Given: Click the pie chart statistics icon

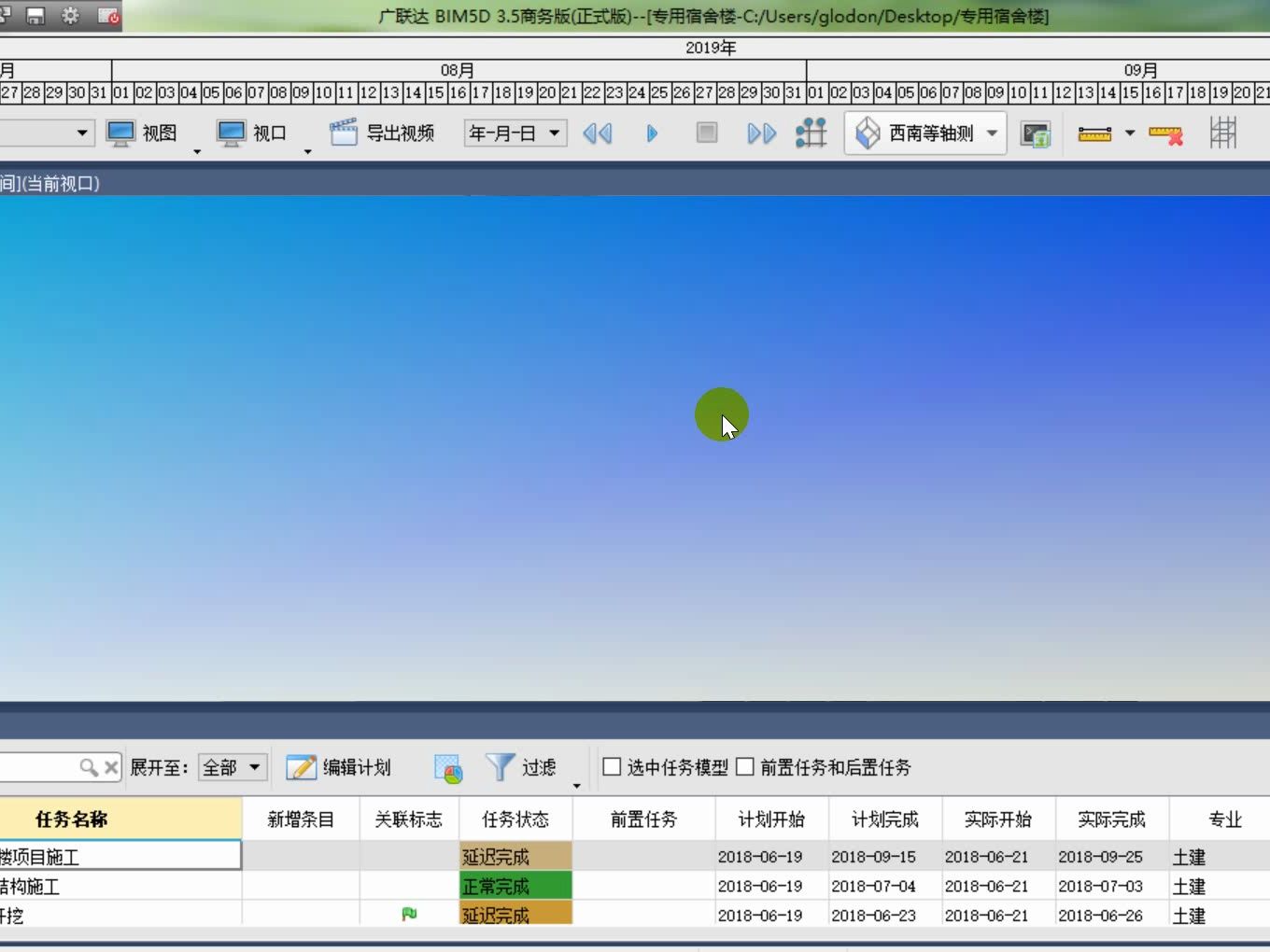Looking at the screenshot, I should click(448, 767).
